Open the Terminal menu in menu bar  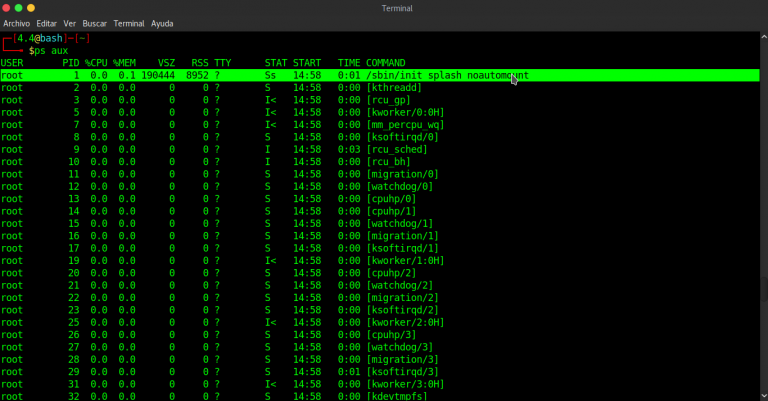pos(129,22)
